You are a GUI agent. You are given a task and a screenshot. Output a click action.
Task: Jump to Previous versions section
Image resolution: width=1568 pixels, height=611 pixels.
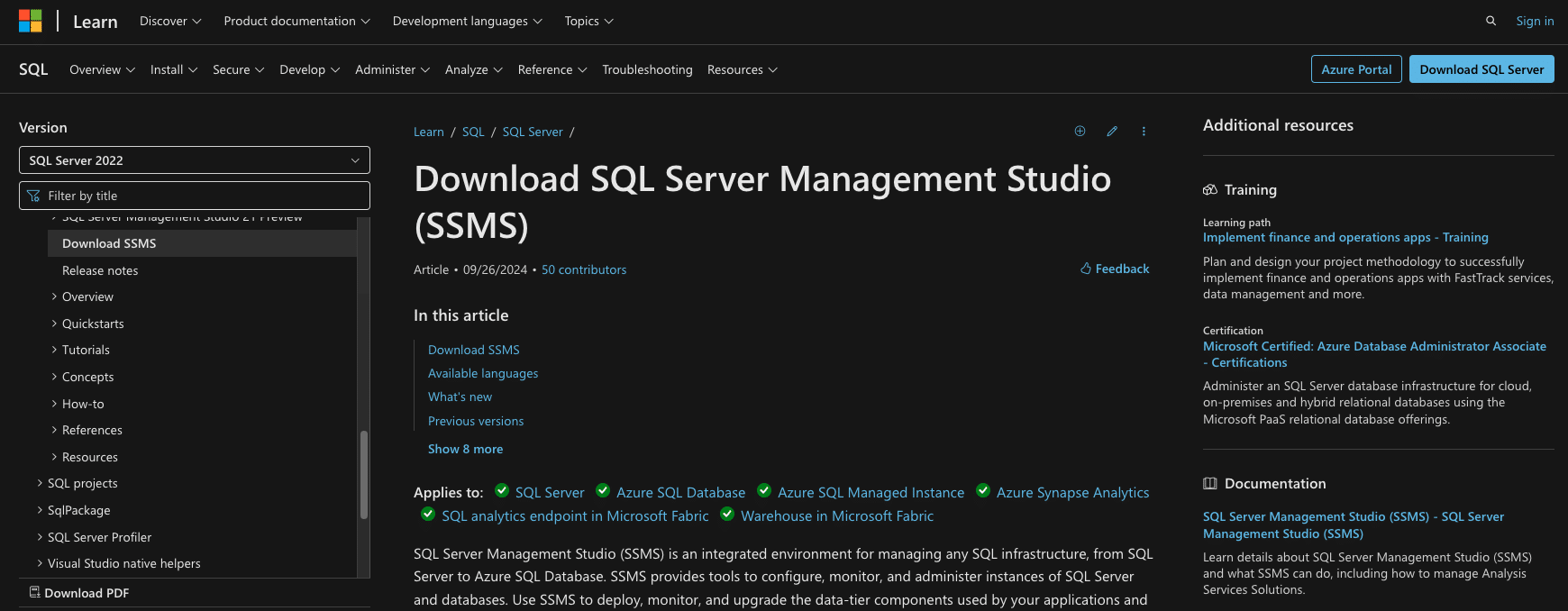476,421
